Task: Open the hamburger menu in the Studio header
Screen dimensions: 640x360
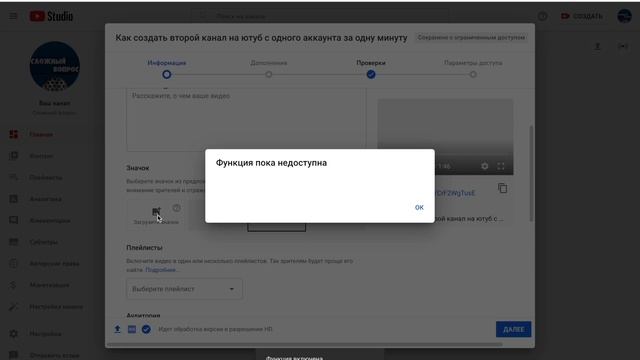Action: click(13, 16)
